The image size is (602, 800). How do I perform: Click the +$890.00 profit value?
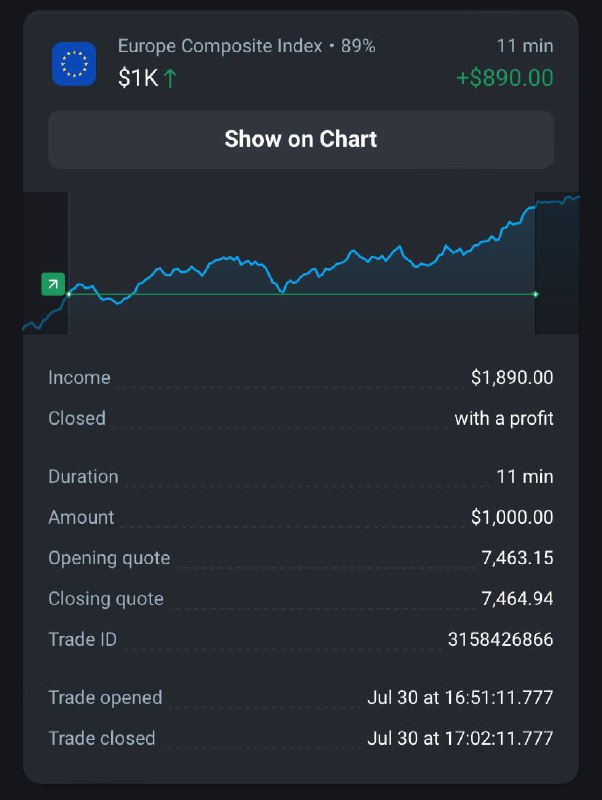(x=505, y=78)
